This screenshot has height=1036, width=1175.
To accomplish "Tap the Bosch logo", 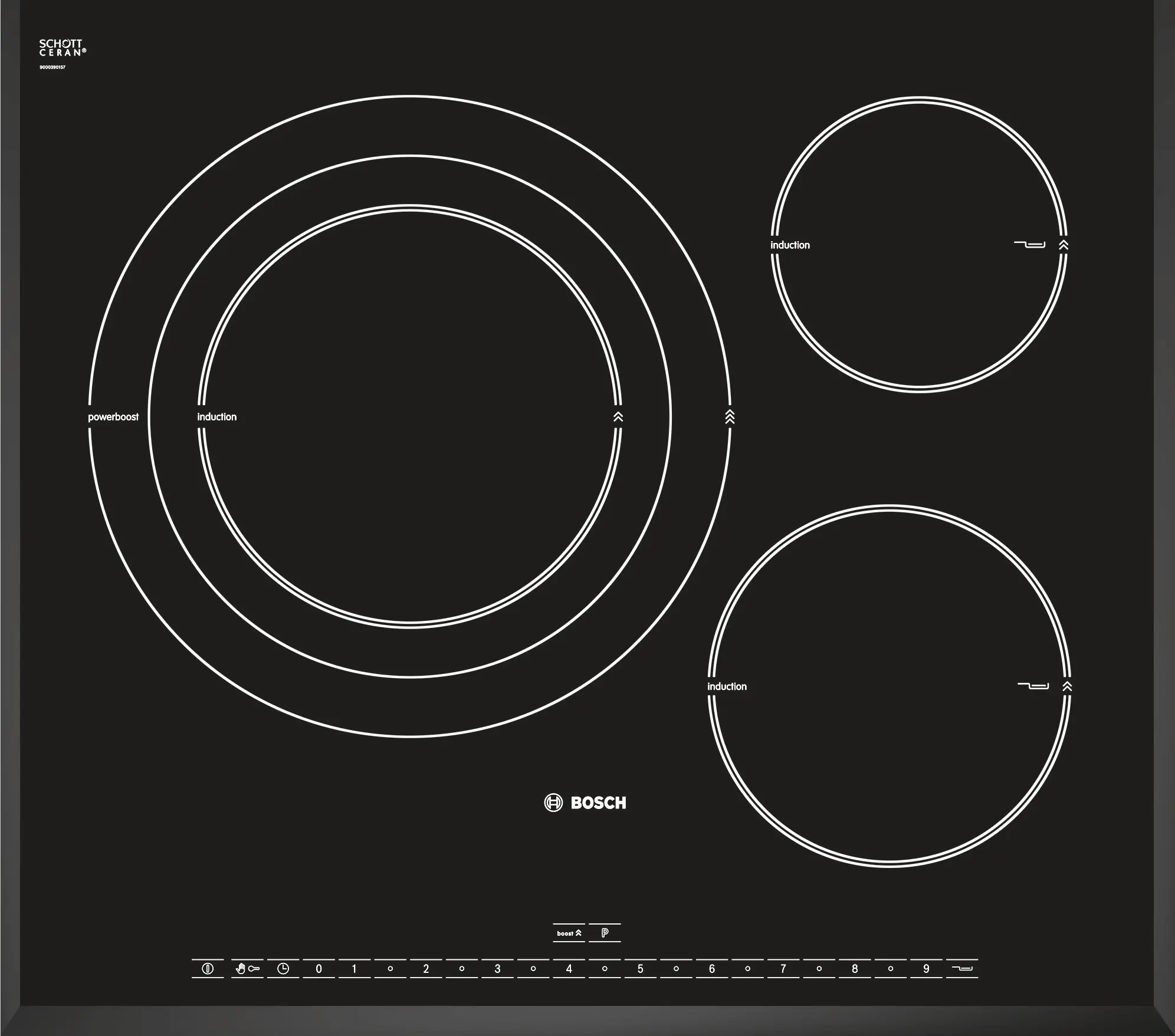I will coord(585,803).
